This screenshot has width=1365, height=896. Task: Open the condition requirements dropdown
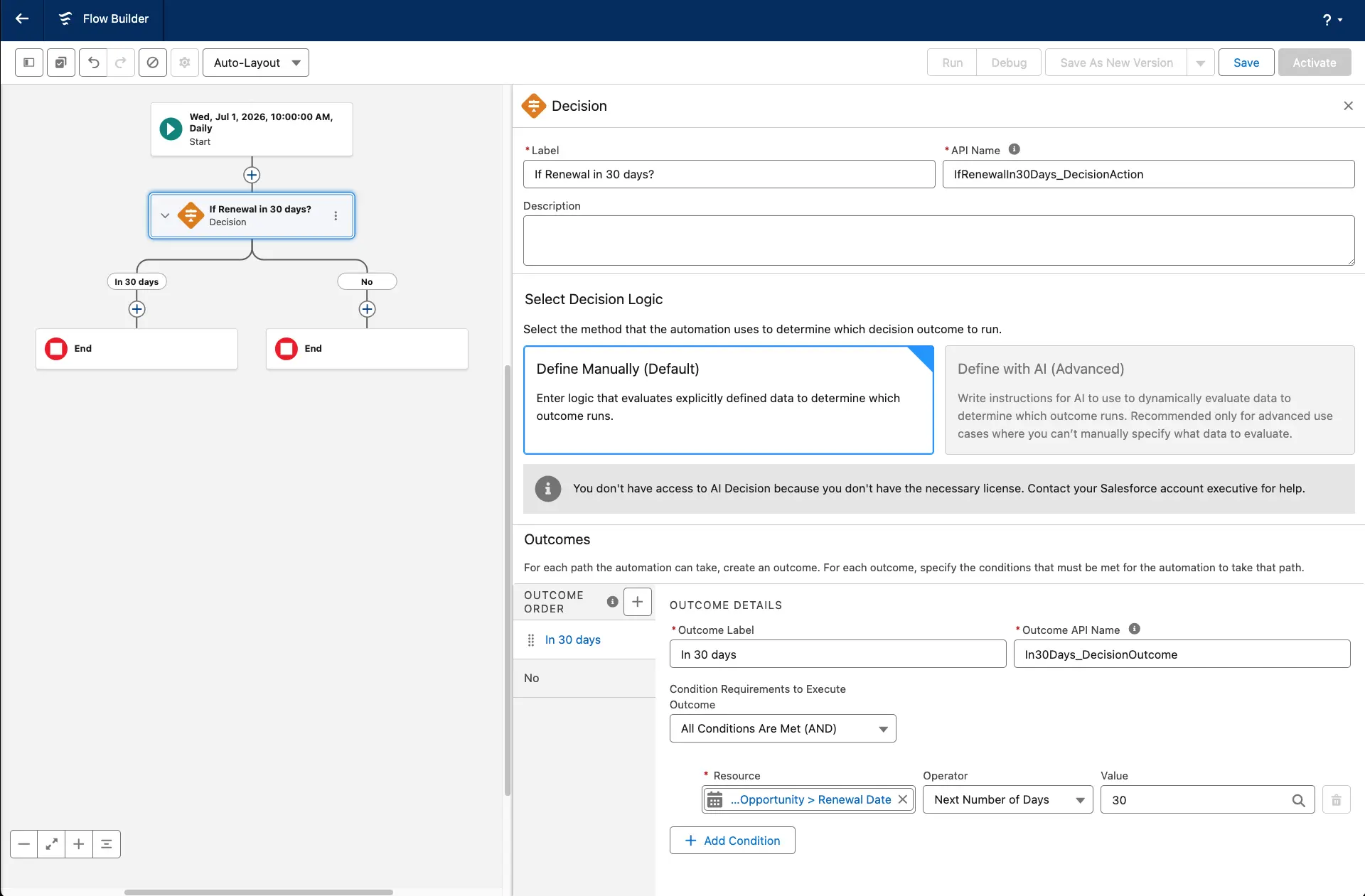tap(783, 729)
